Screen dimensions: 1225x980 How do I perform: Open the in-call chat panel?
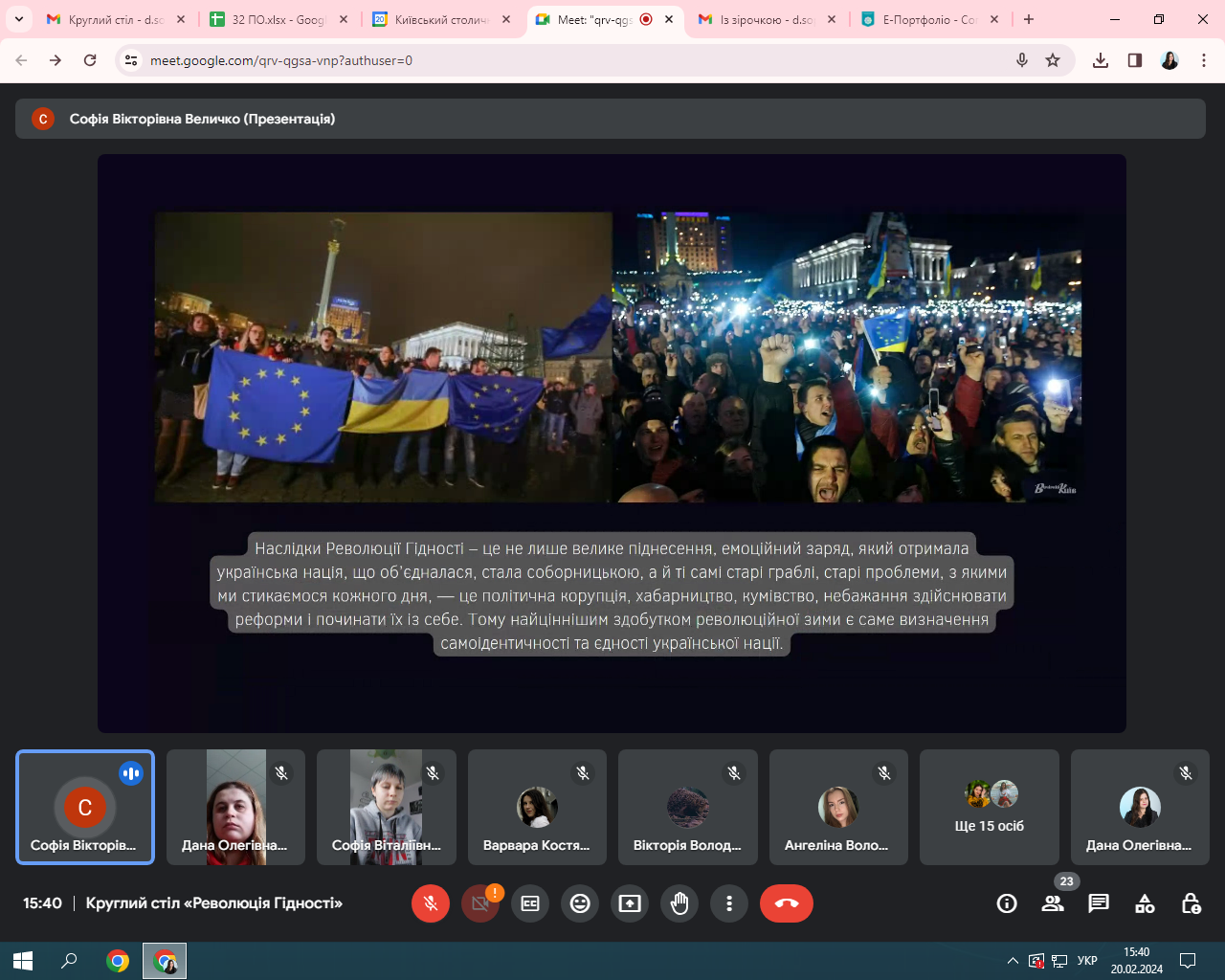pyautogui.click(x=1099, y=903)
